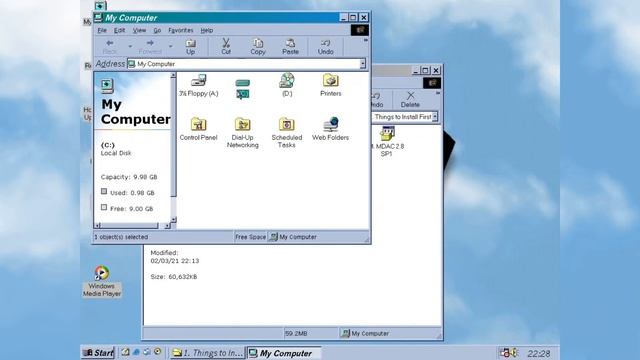This screenshot has width=640, height=360.
Task: Show more toolbar buttons chevron in My Computer
Action: [366, 40]
